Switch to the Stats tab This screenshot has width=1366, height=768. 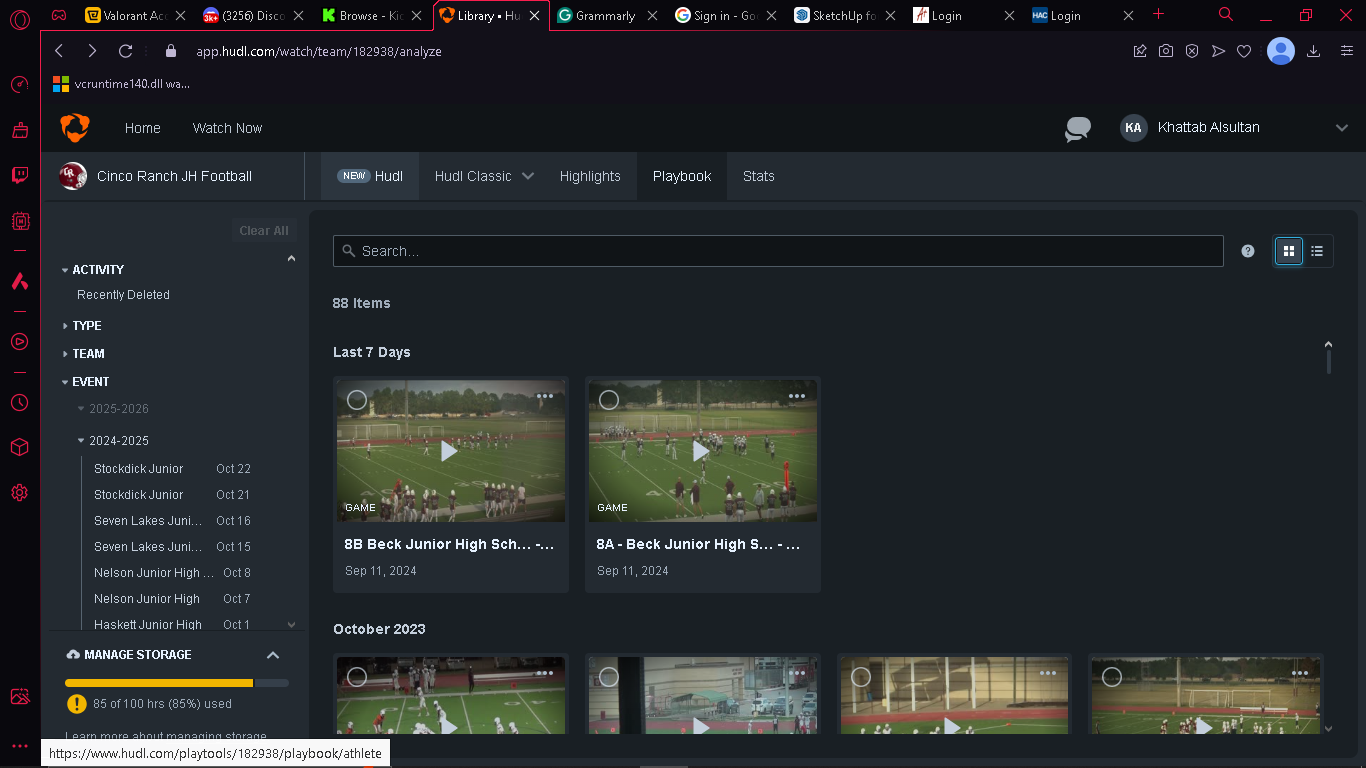coord(758,176)
